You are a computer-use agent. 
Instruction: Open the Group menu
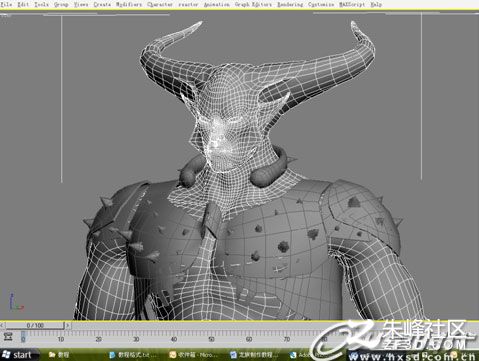coord(61,4)
